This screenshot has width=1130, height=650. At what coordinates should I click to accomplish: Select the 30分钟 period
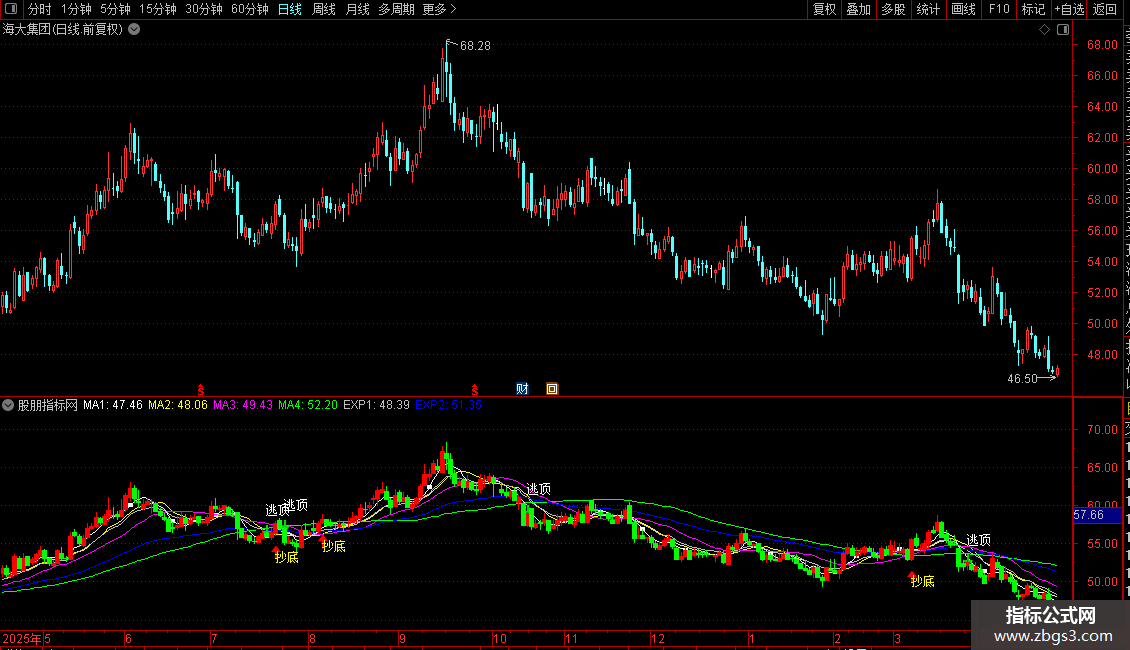(204, 9)
